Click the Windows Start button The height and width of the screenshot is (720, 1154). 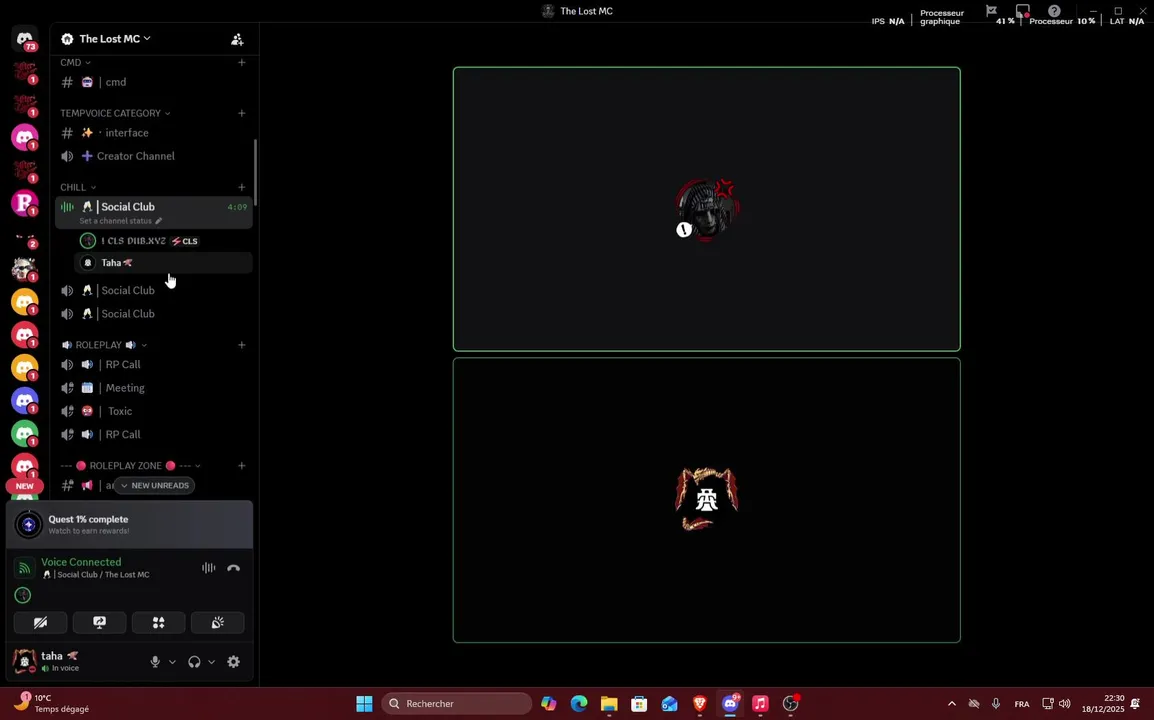(x=364, y=704)
